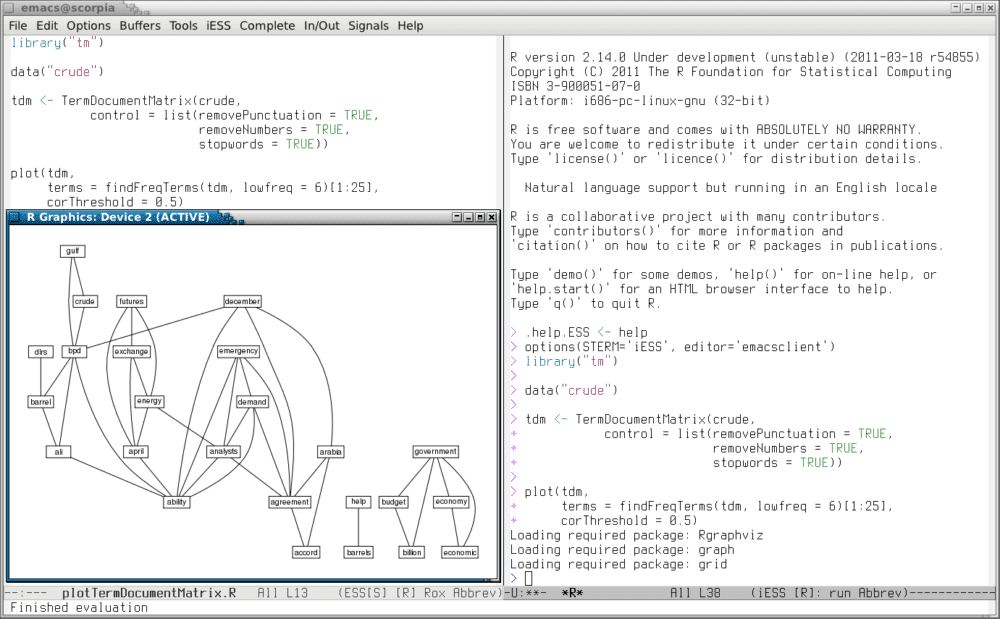Expand the iESS menu
The width and height of the screenshot is (1000, 619).
tap(219, 25)
